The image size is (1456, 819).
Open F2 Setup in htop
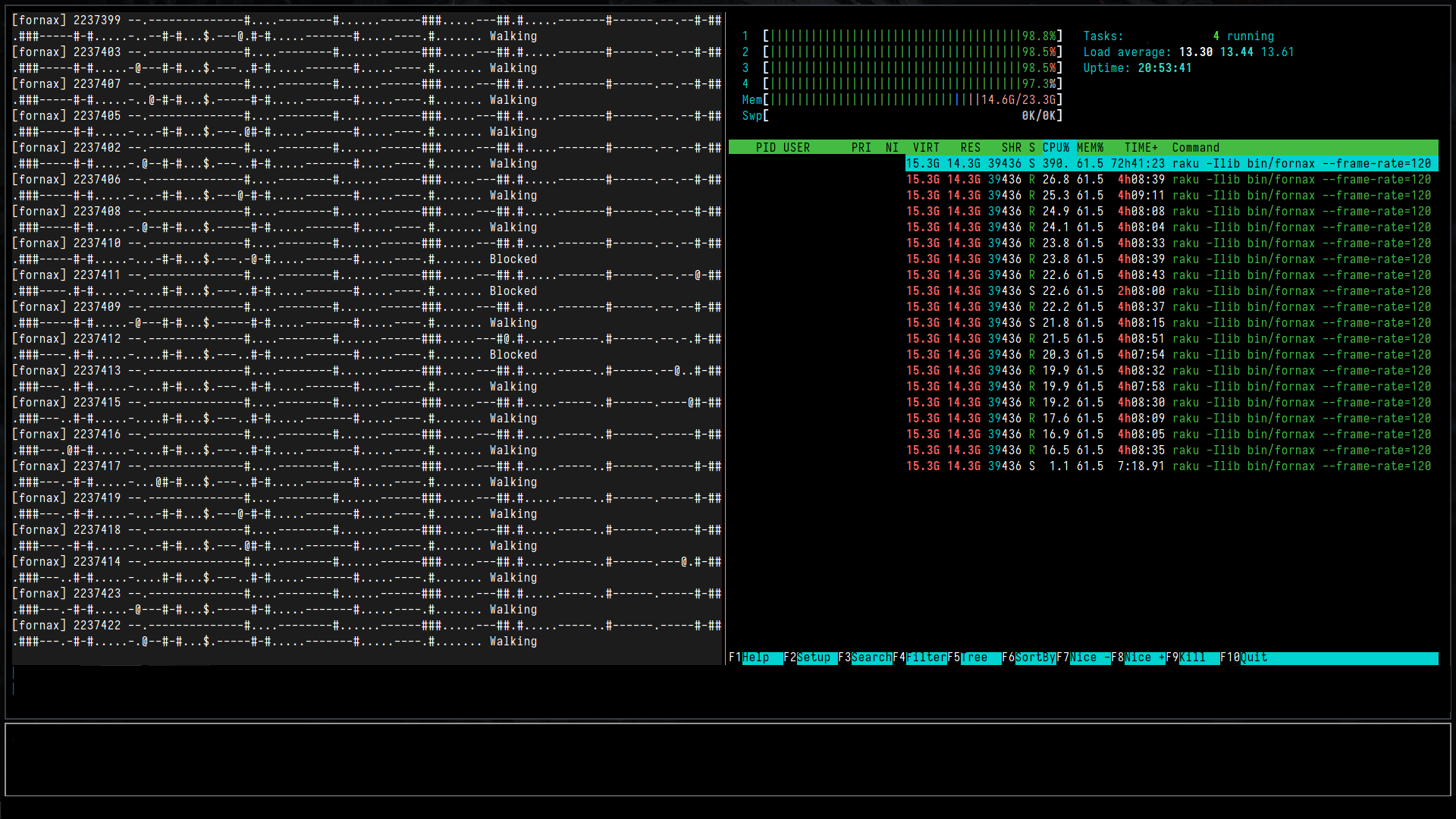click(x=810, y=657)
